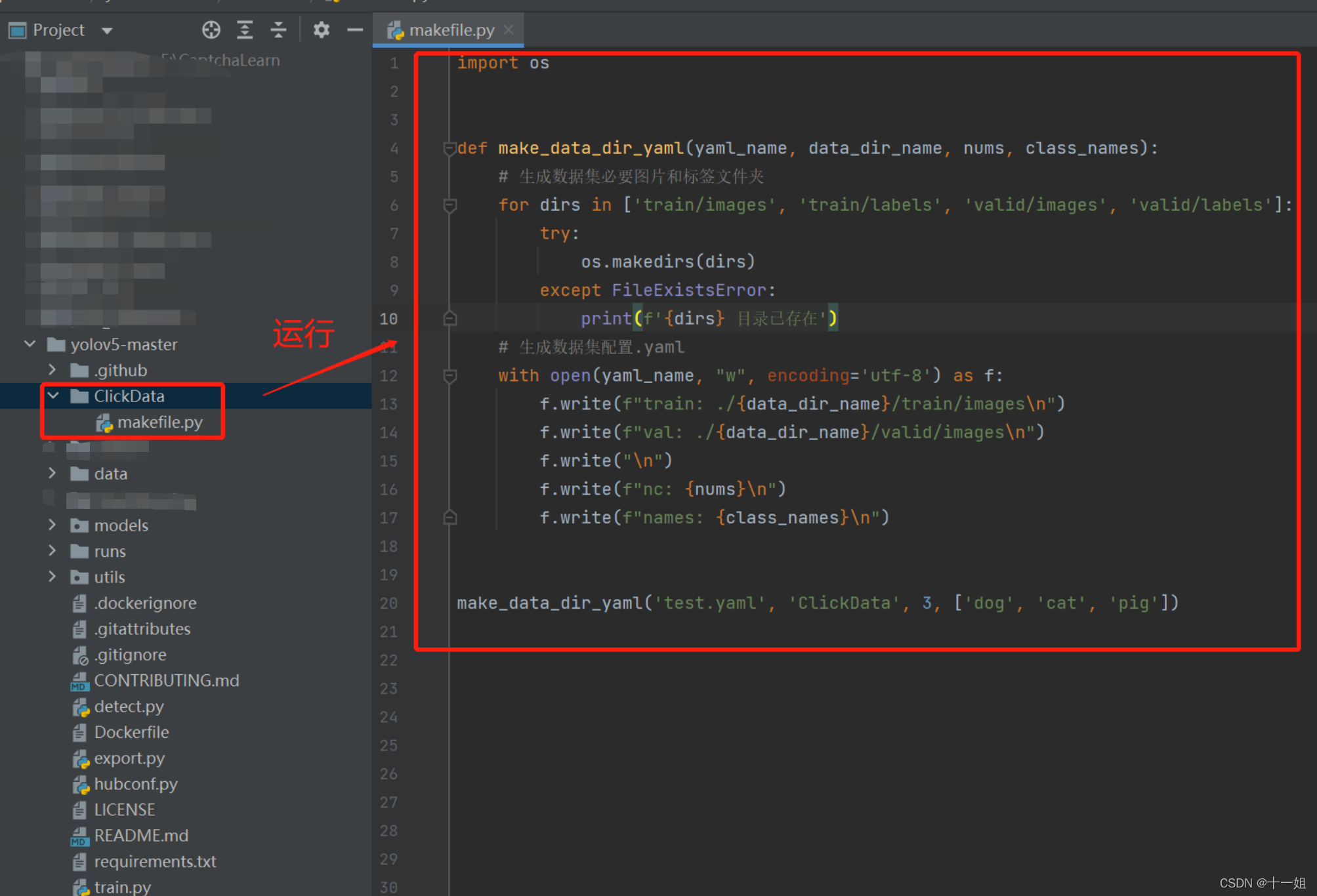Expand the runs folder
The image size is (1317, 896).
52,550
